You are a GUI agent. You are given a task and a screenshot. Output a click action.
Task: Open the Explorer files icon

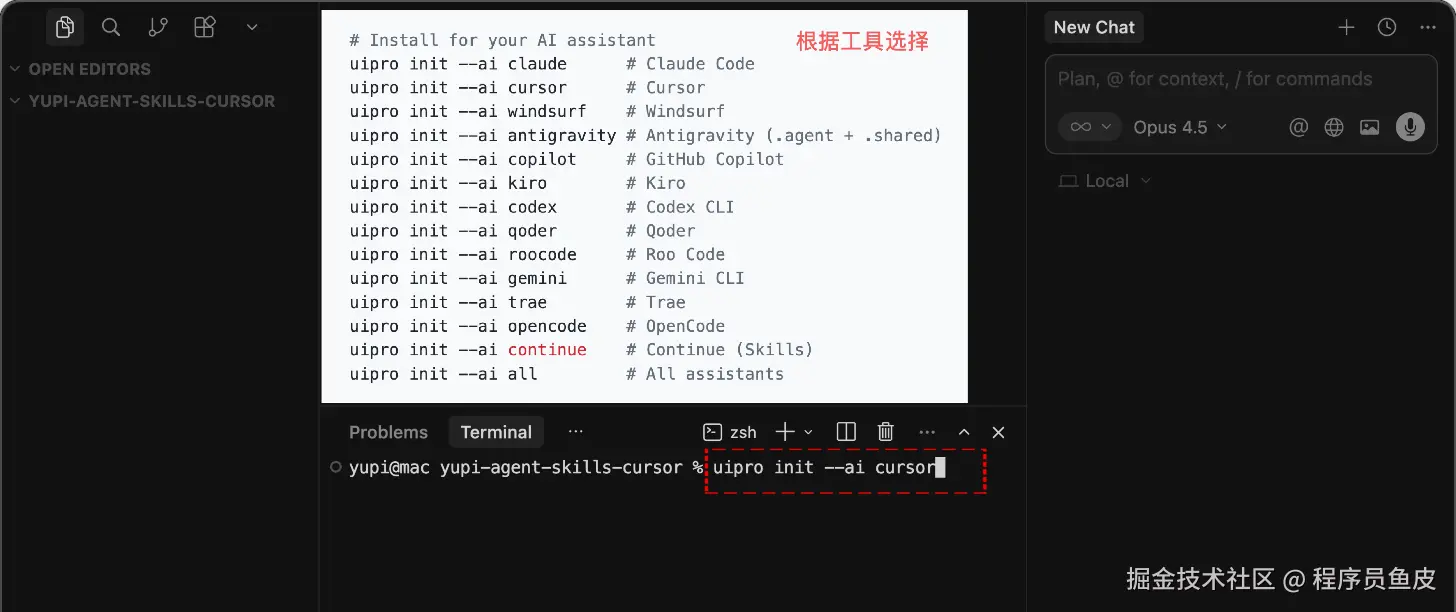pos(65,27)
